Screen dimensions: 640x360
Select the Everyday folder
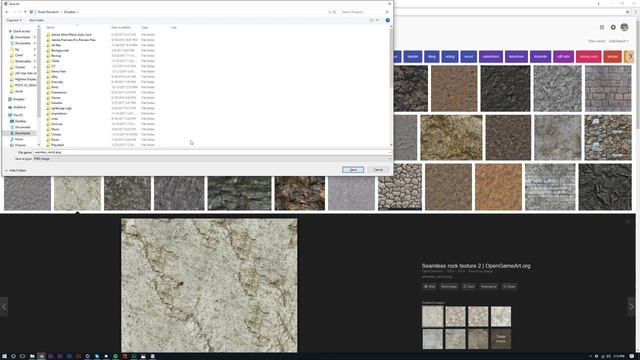(x=57, y=82)
